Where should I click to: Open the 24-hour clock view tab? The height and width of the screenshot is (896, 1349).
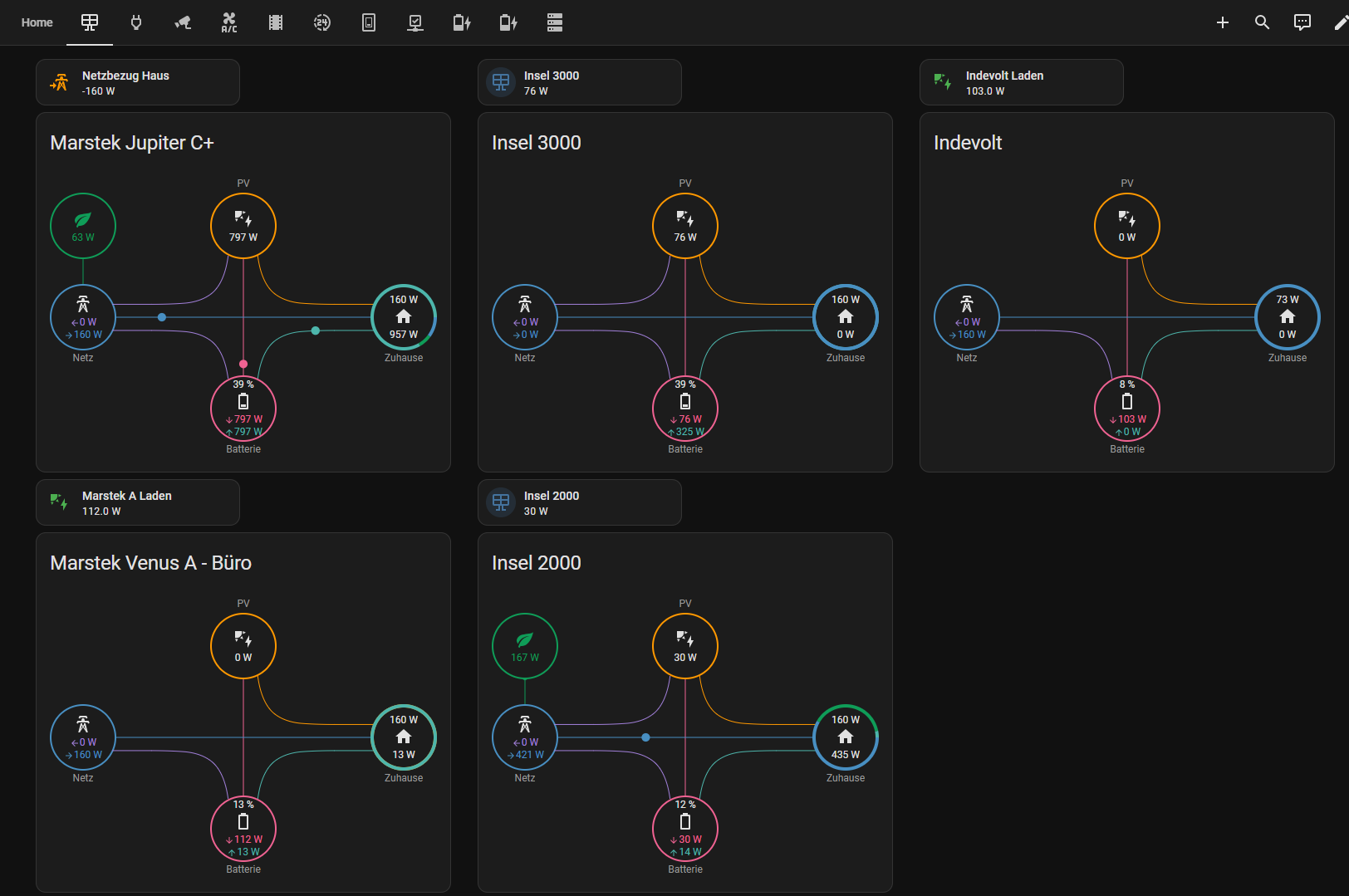[322, 22]
